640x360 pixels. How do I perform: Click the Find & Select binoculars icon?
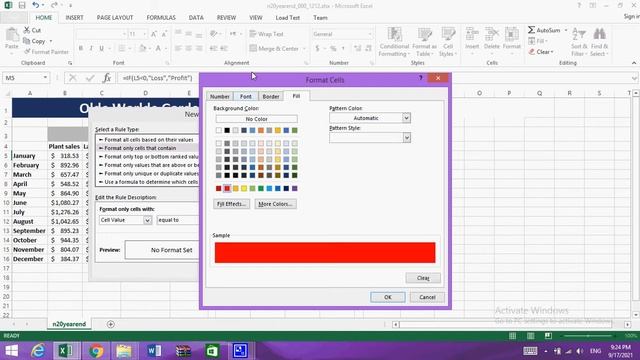[600, 35]
